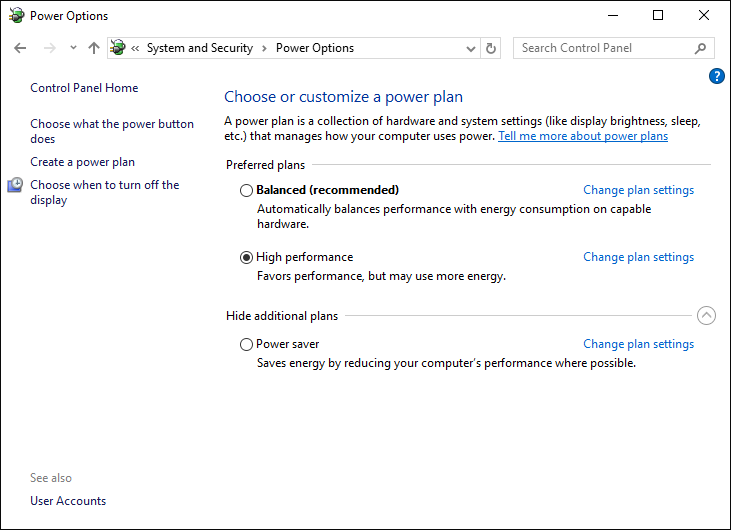Image resolution: width=731 pixels, height=530 pixels.
Task: Open Create a power plan
Action: [82, 162]
